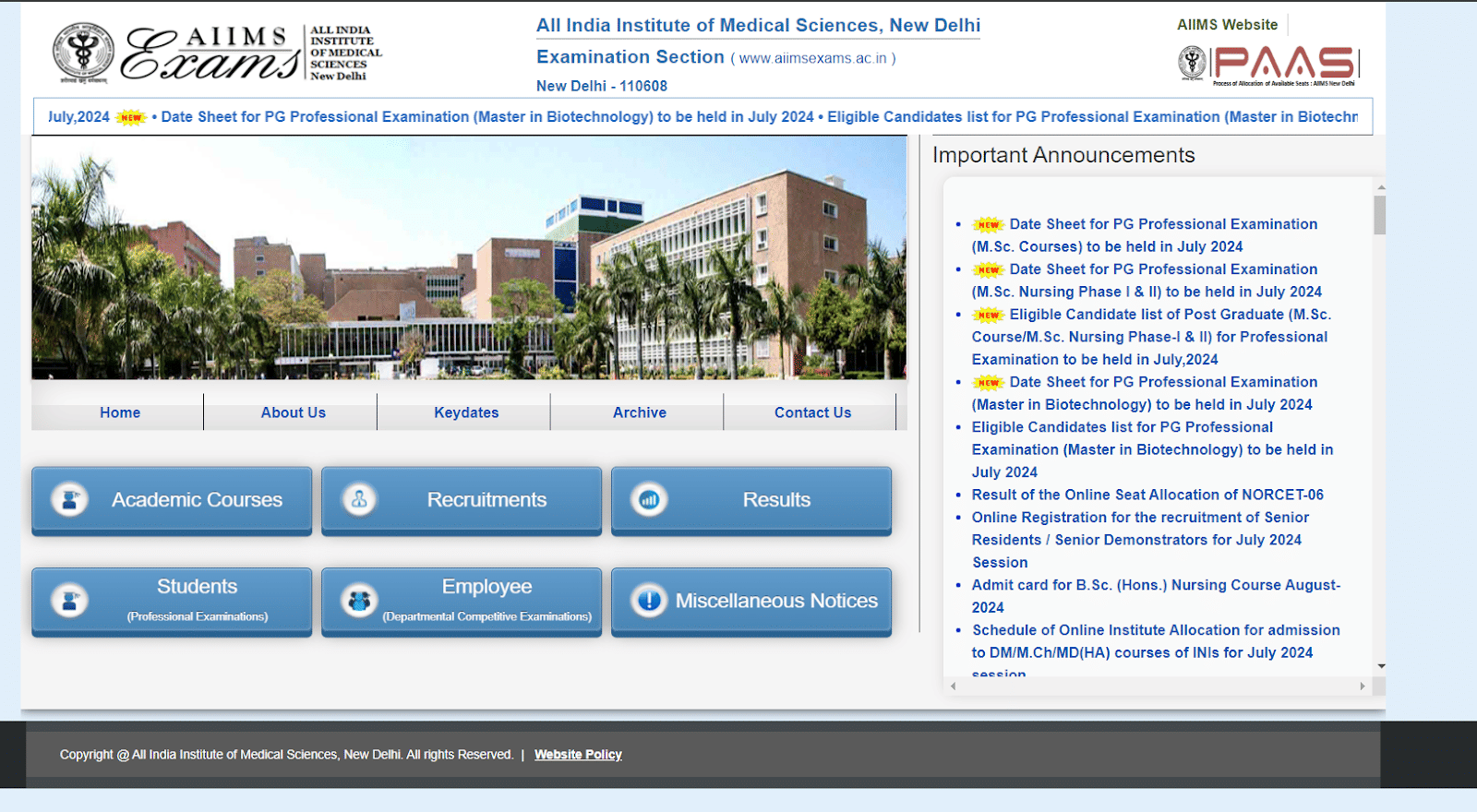Screen dimensions: 1477x812
Task: Open Admit card for B.Sc. (Hons.) Nursing
Action: click(1156, 596)
